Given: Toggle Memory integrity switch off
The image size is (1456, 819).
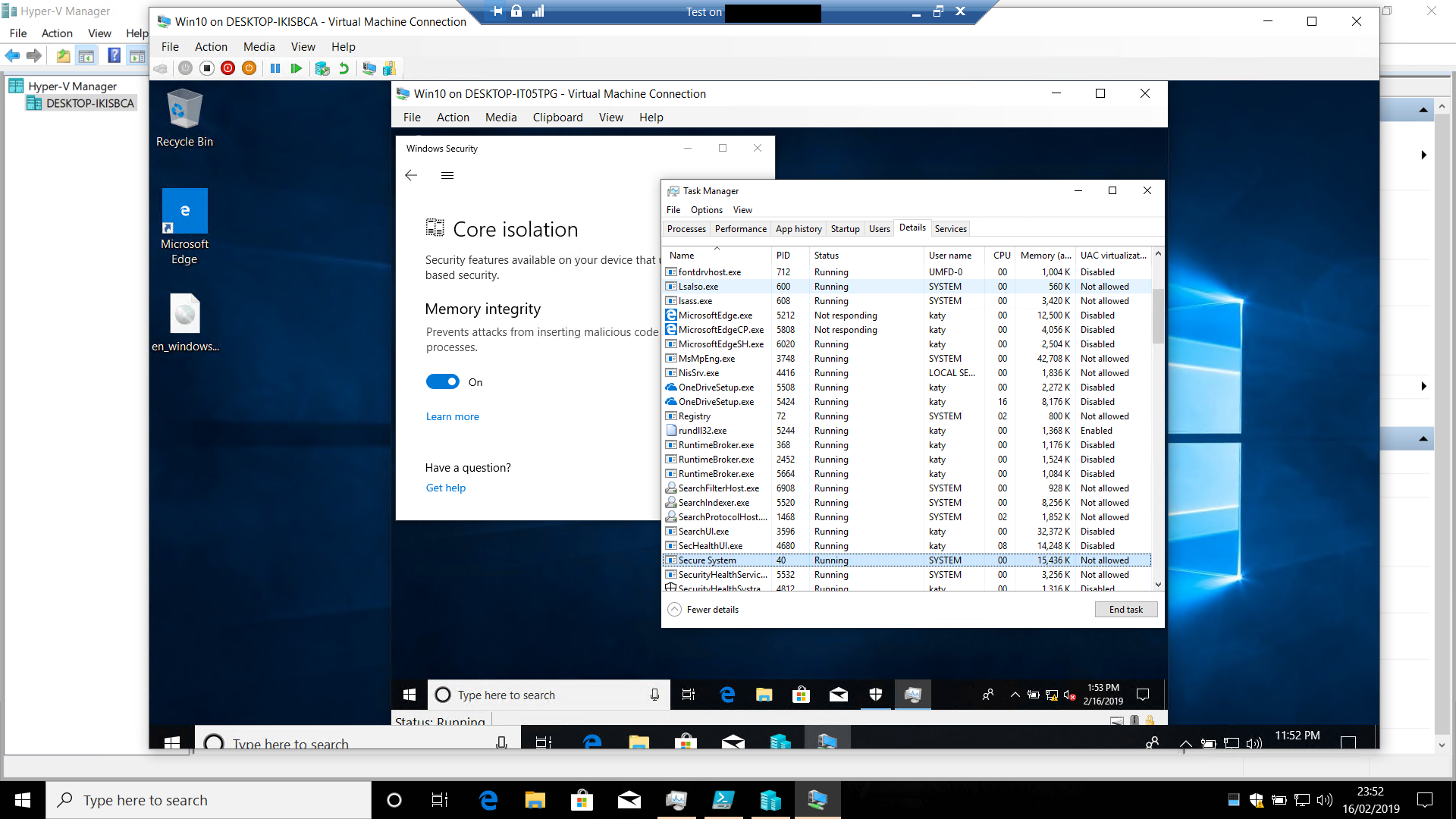Looking at the screenshot, I should (x=443, y=382).
